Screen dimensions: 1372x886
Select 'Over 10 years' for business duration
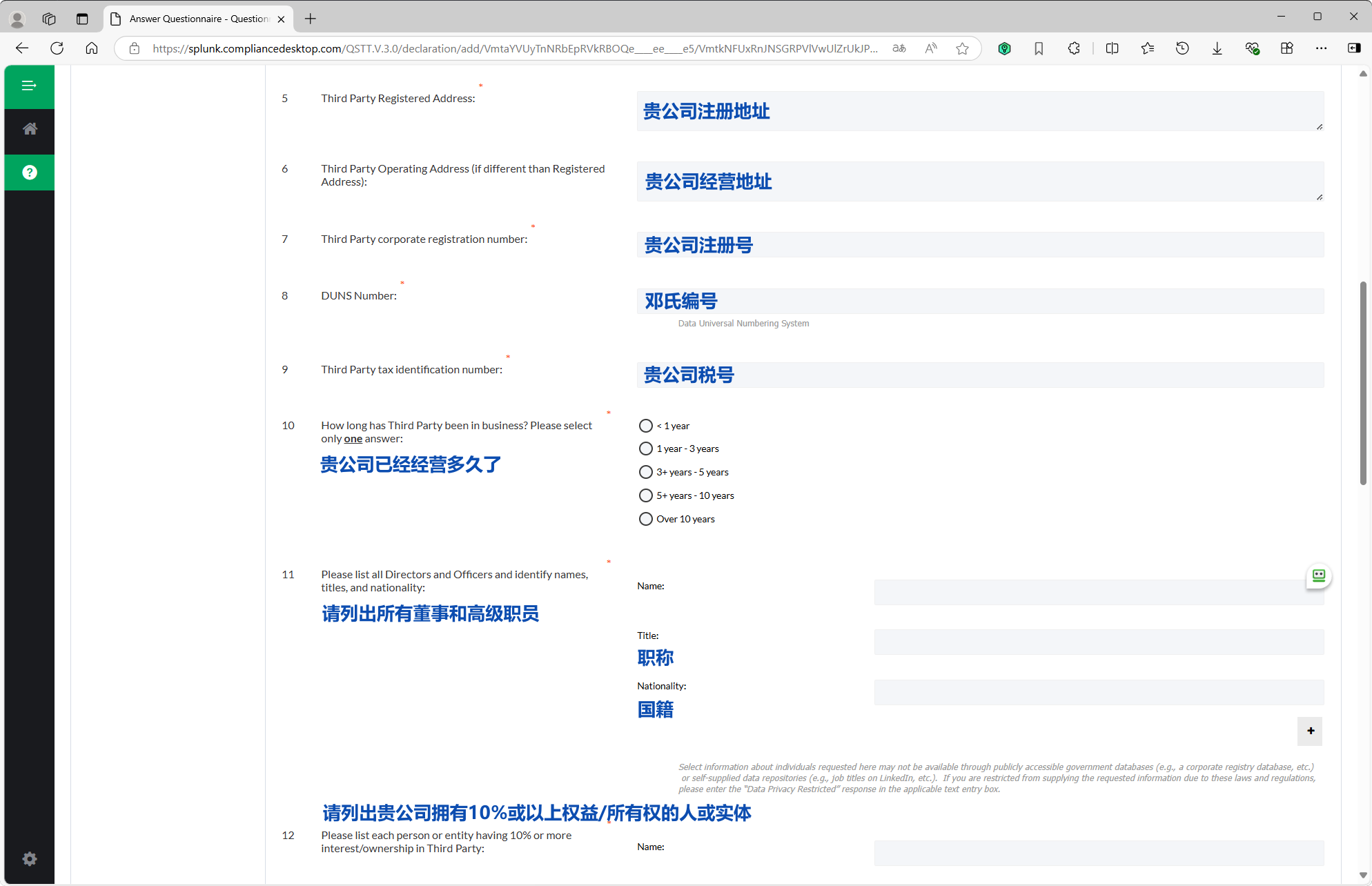[x=645, y=518]
